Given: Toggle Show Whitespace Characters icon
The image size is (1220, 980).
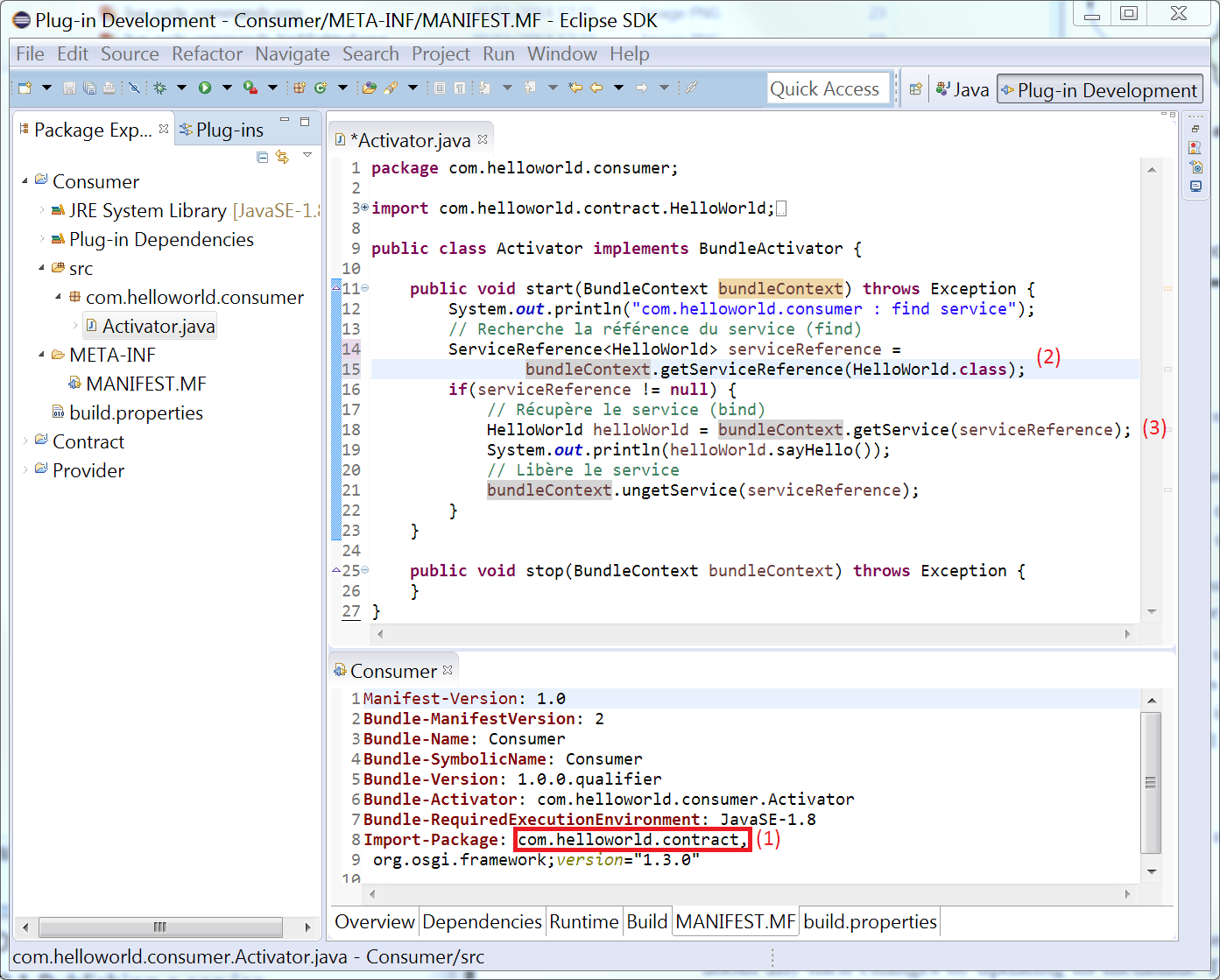Looking at the screenshot, I should [x=459, y=88].
